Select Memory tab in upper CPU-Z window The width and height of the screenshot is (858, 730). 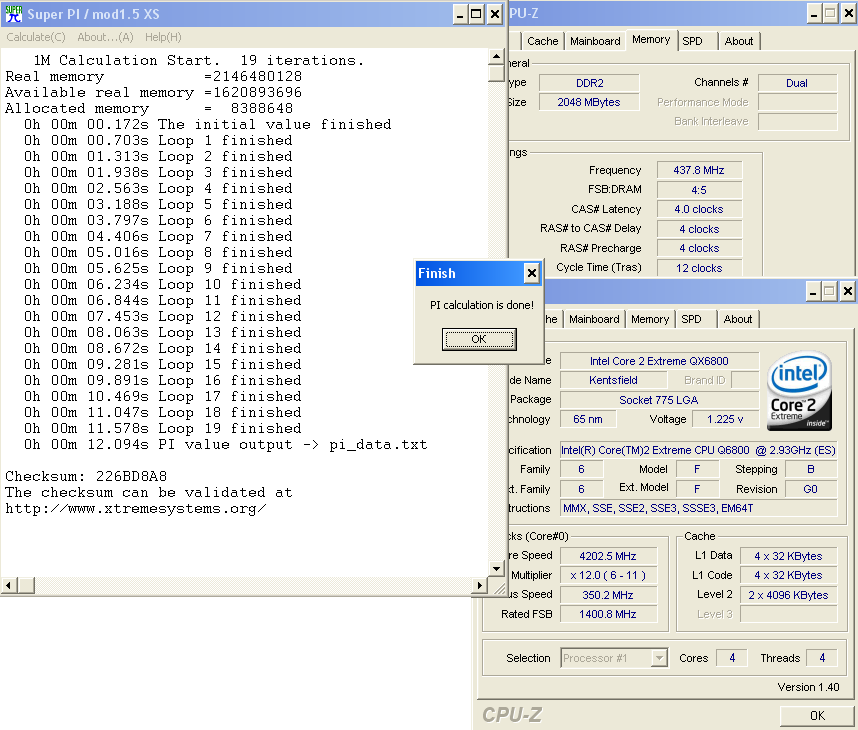pos(651,39)
